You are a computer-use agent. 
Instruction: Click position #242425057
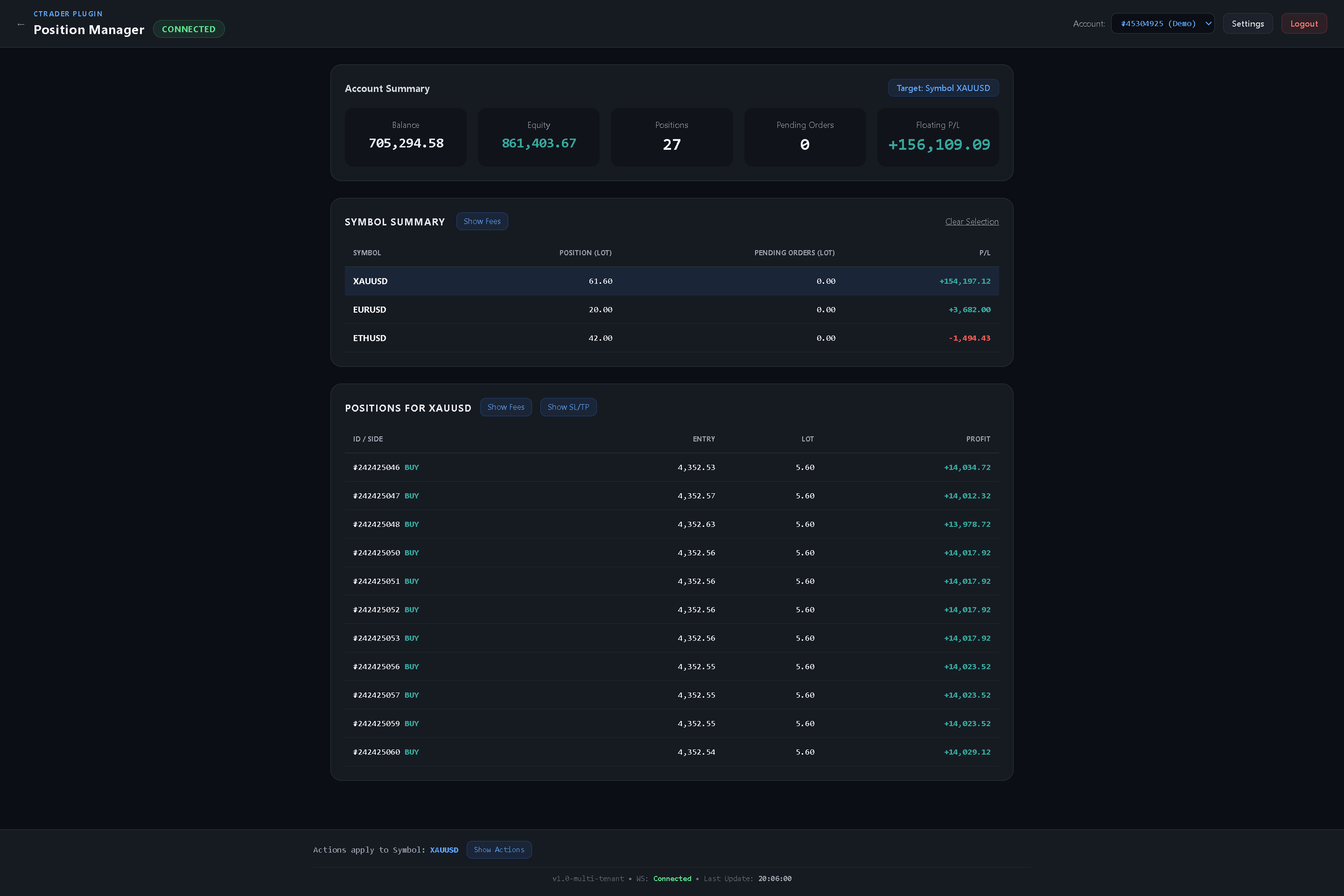[672, 695]
